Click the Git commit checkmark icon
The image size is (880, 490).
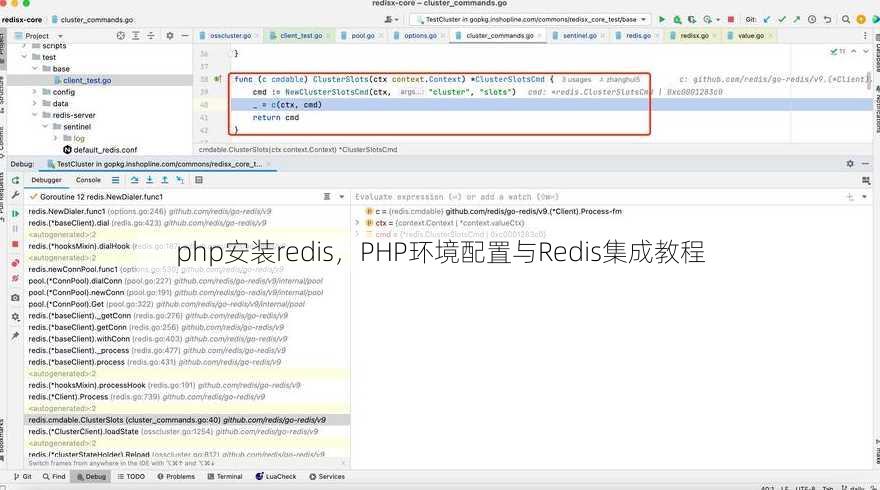click(782, 20)
